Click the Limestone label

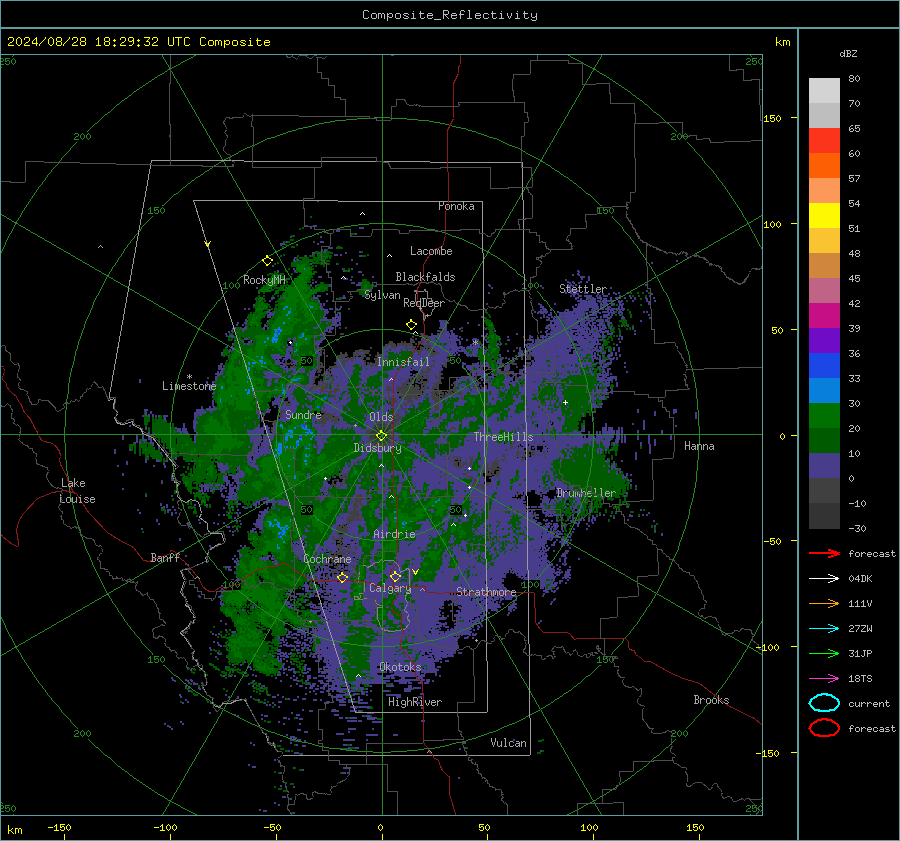coord(189,386)
